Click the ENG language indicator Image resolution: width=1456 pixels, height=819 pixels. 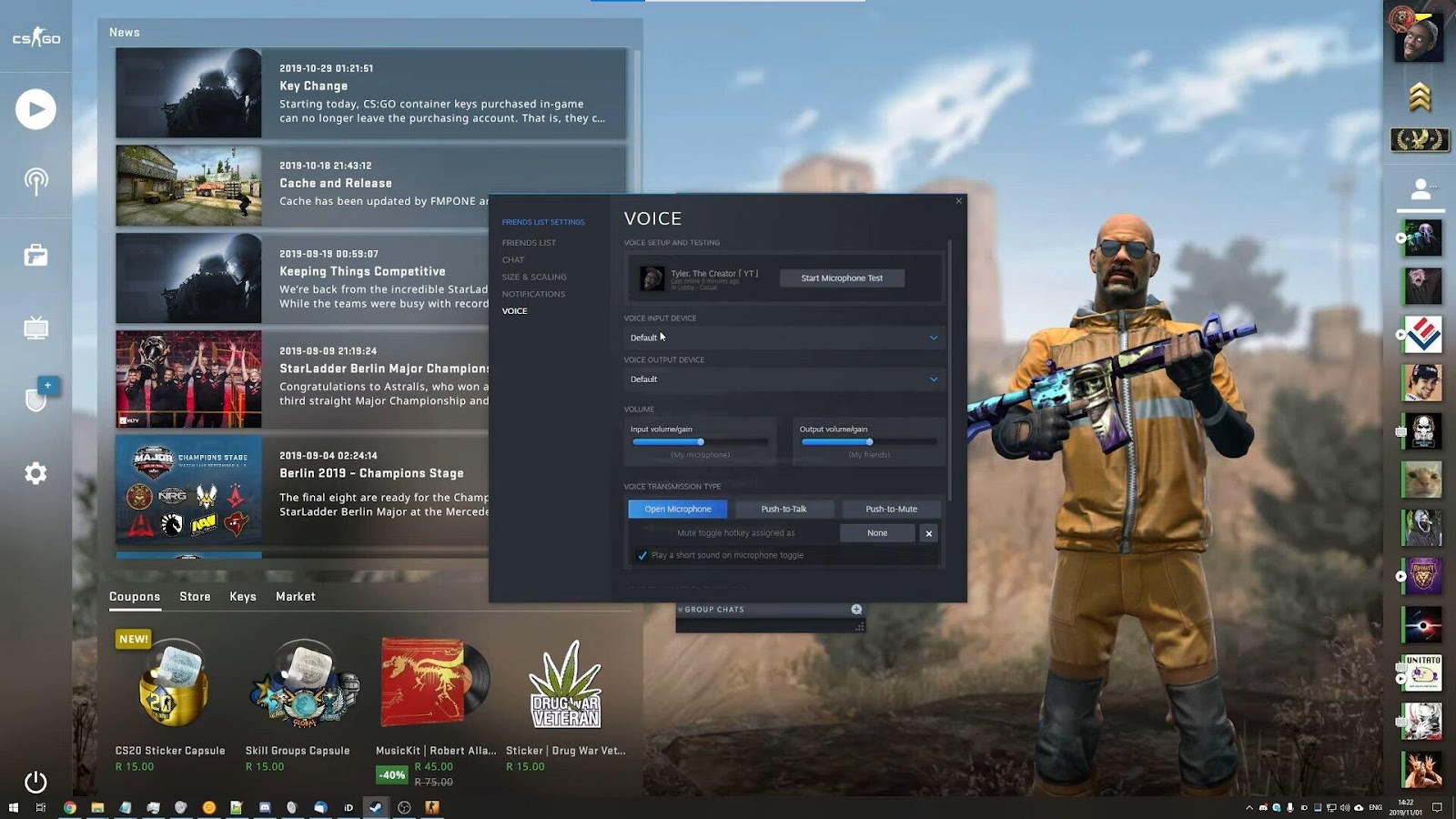click(1375, 807)
